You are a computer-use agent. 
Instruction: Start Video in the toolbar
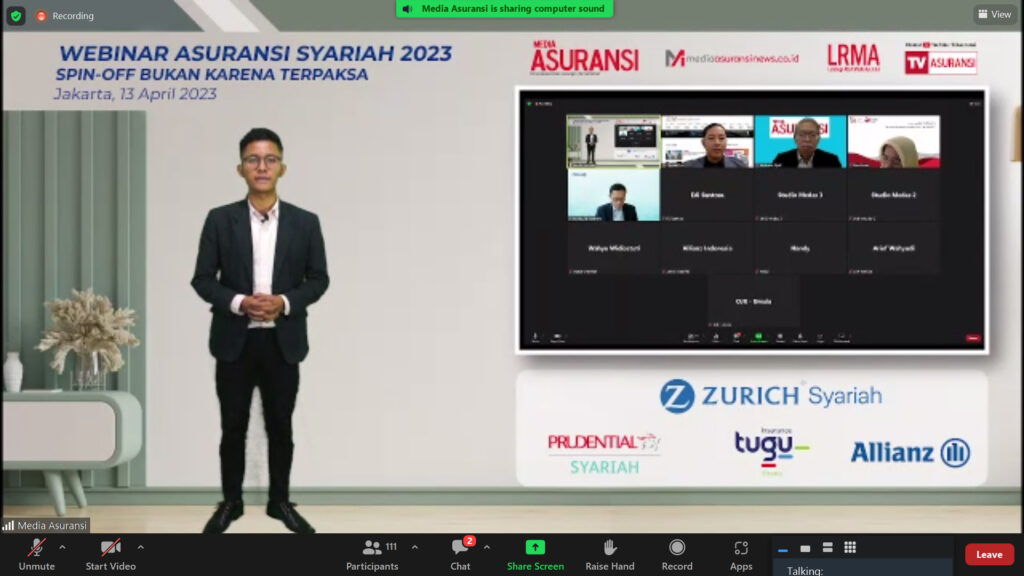(110, 554)
